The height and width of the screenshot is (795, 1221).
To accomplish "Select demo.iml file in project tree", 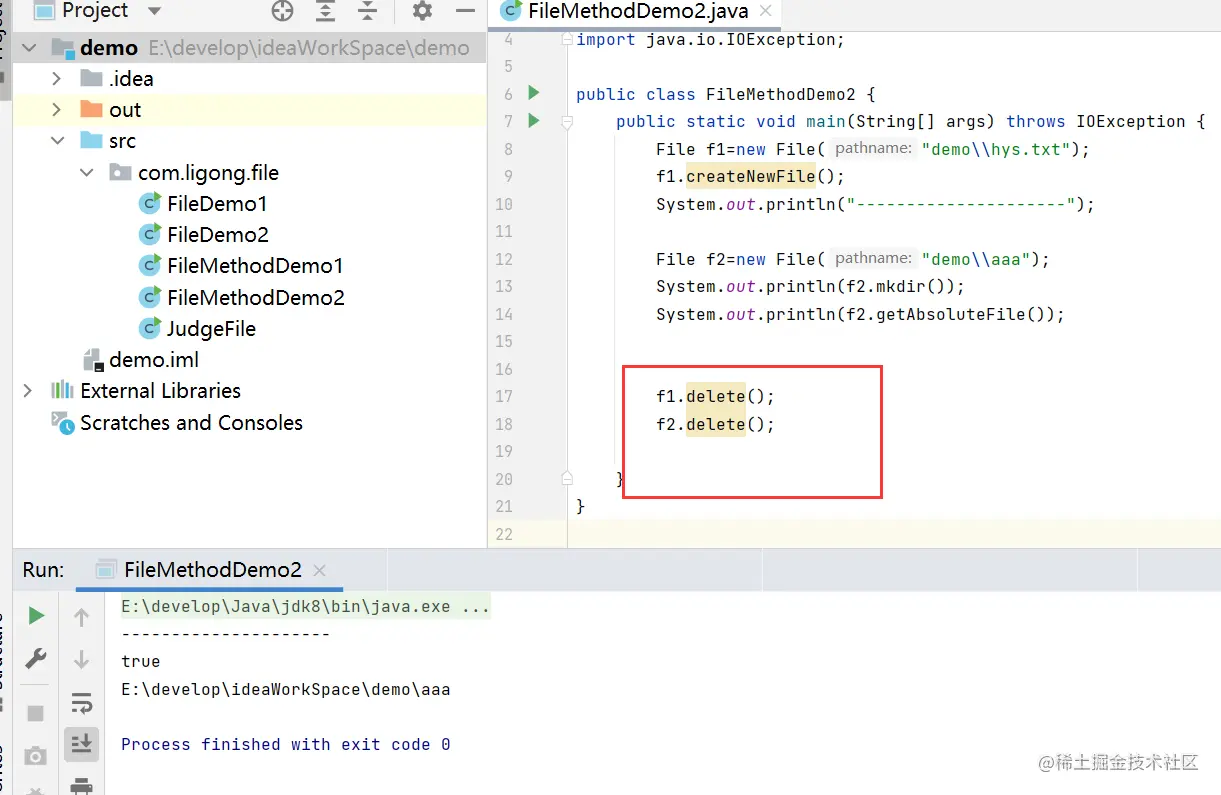I will pos(154,360).
